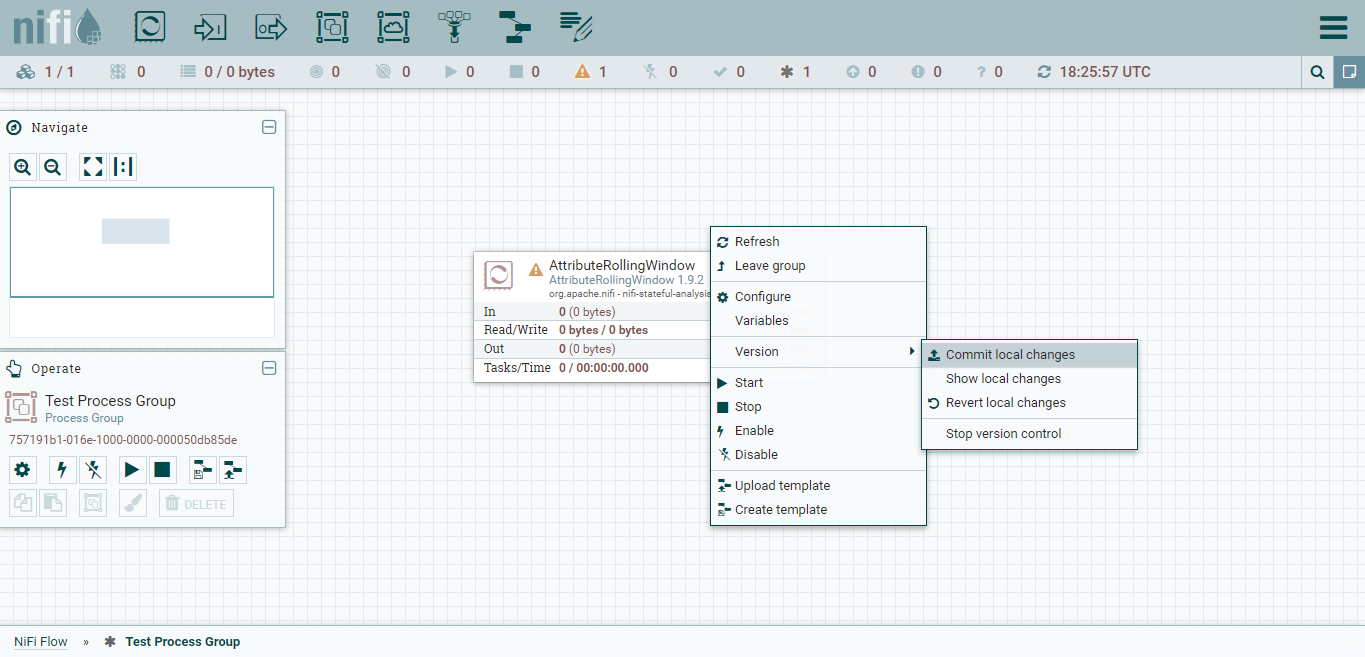Select the Output Port toolbar icon
This screenshot has width=1365, height=657.
point(271,27)
